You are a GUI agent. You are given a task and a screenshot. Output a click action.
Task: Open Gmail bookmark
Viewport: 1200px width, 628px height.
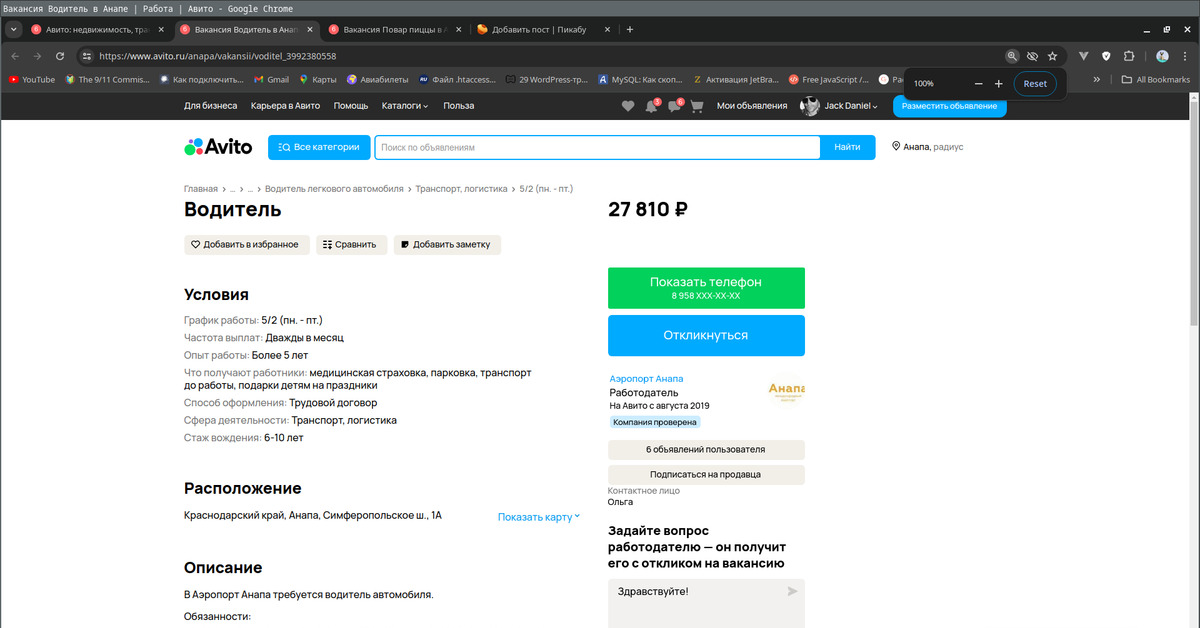click(x=271, y=79)
